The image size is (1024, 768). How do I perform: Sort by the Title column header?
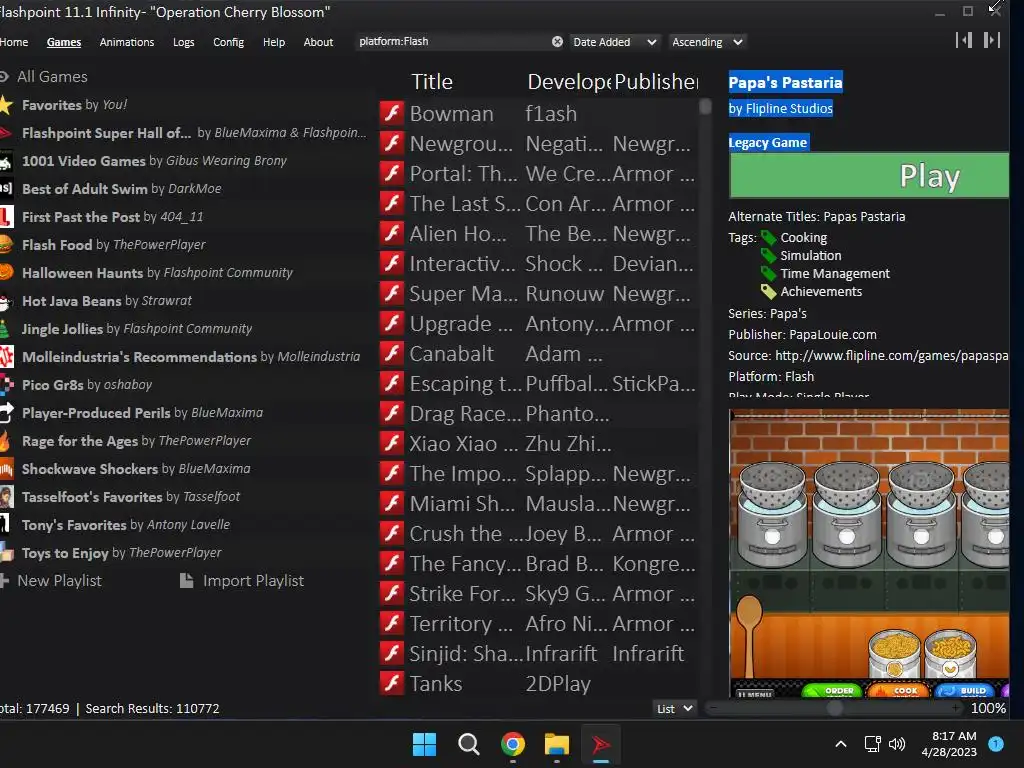(x=432, y=82)
